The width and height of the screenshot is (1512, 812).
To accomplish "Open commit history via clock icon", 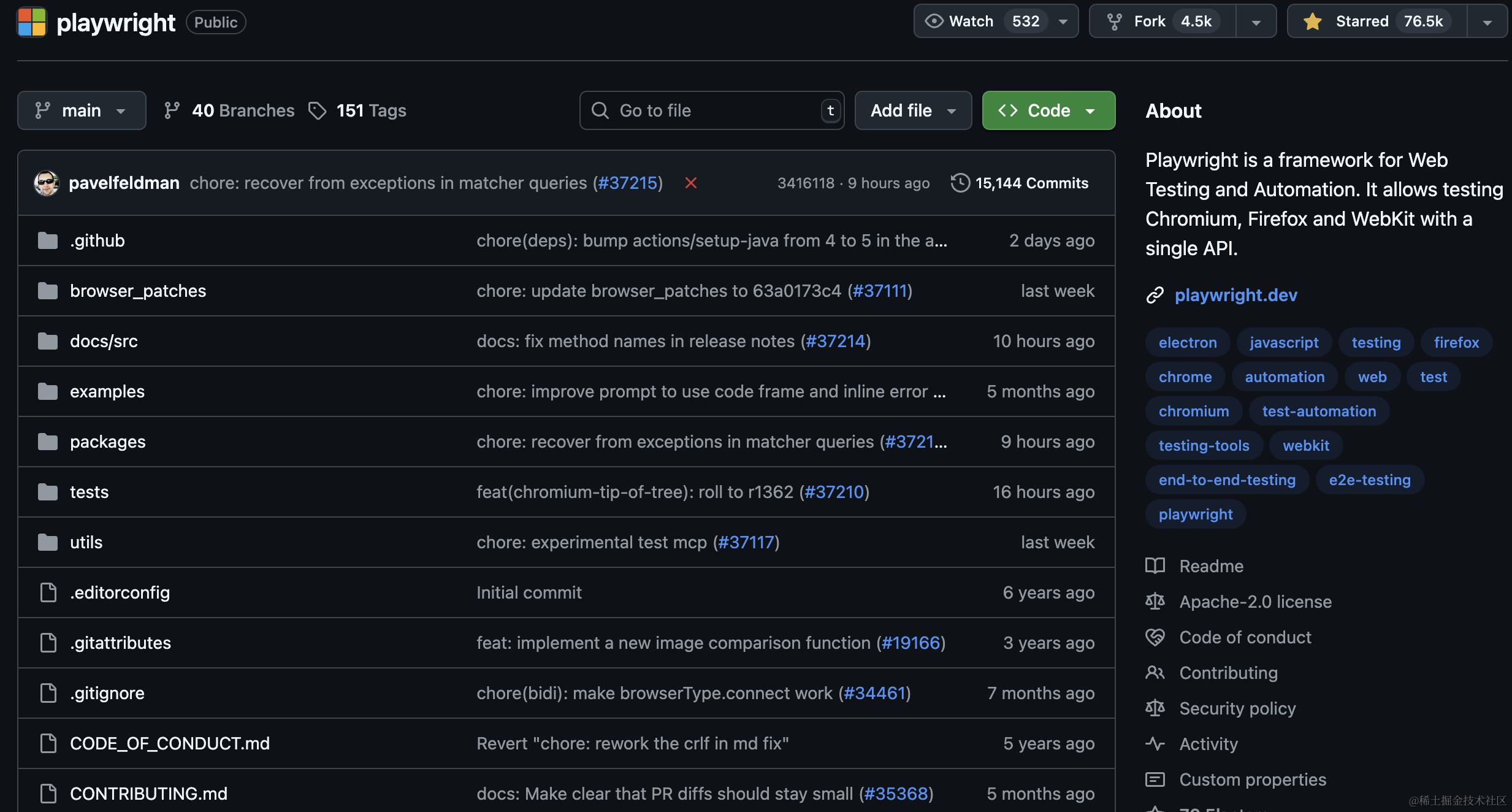I will (x=960, y=183).
